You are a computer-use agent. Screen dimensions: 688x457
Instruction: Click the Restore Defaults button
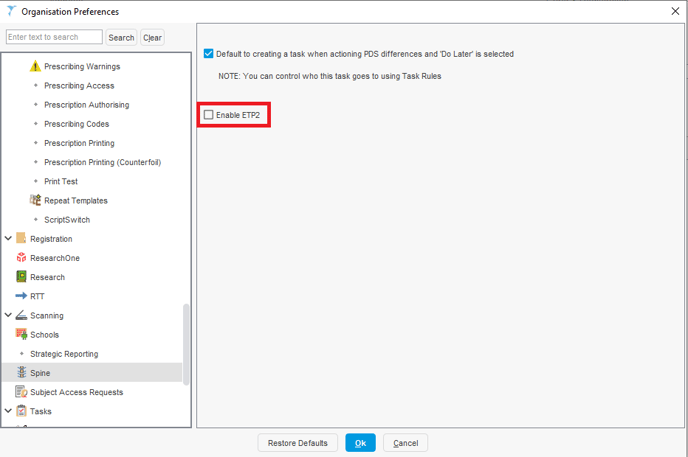297,443
